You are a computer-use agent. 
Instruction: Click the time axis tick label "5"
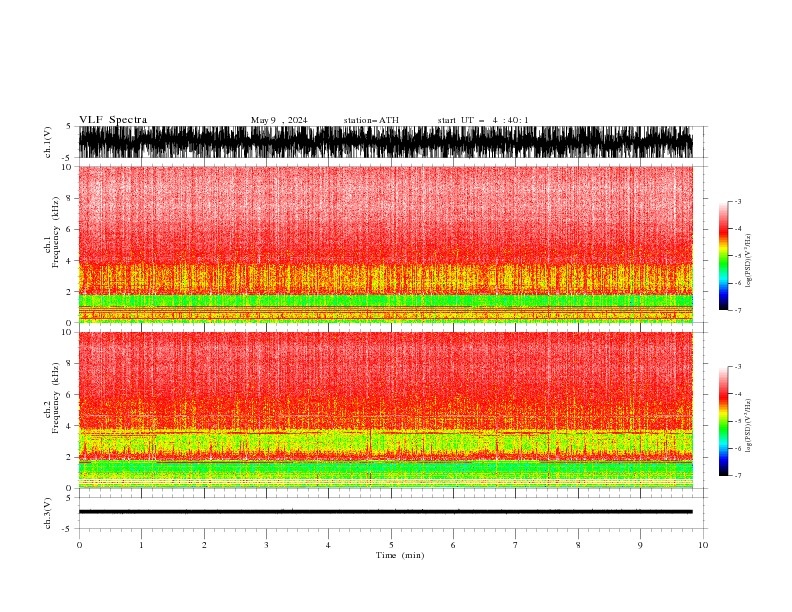click(x=391, y=545)
